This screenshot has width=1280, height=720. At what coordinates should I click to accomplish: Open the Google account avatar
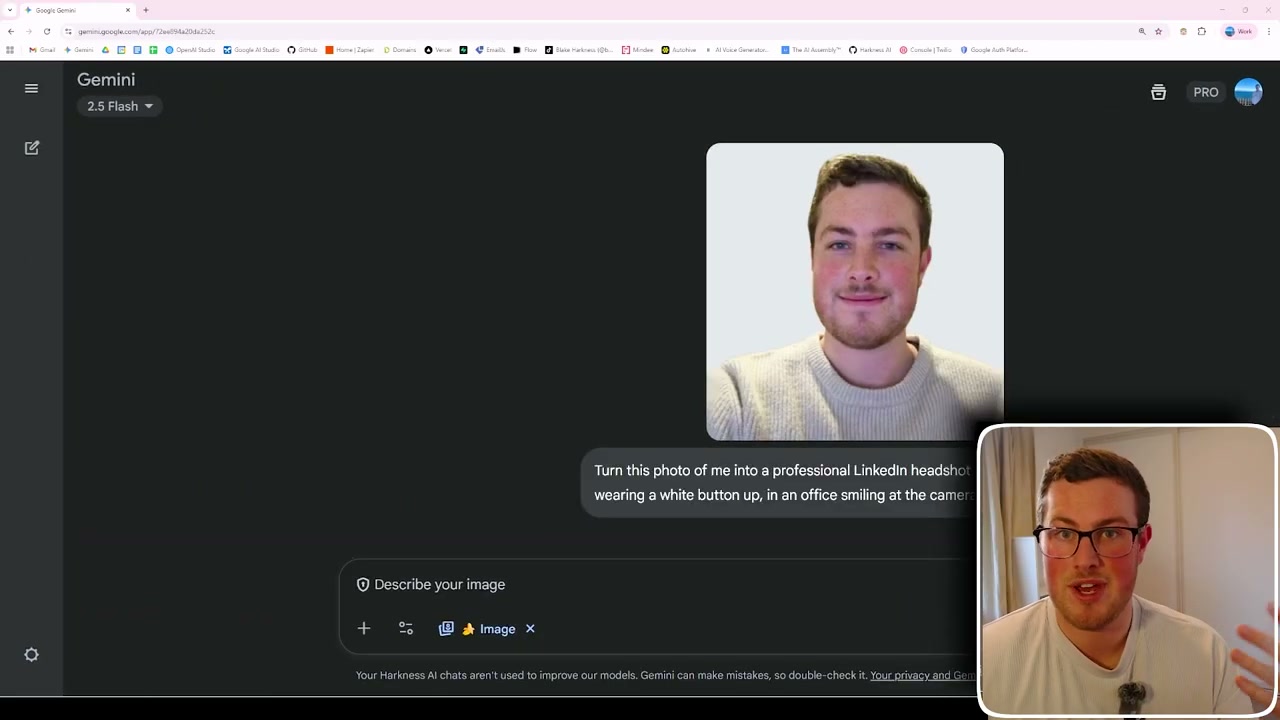click(1248, 92)
